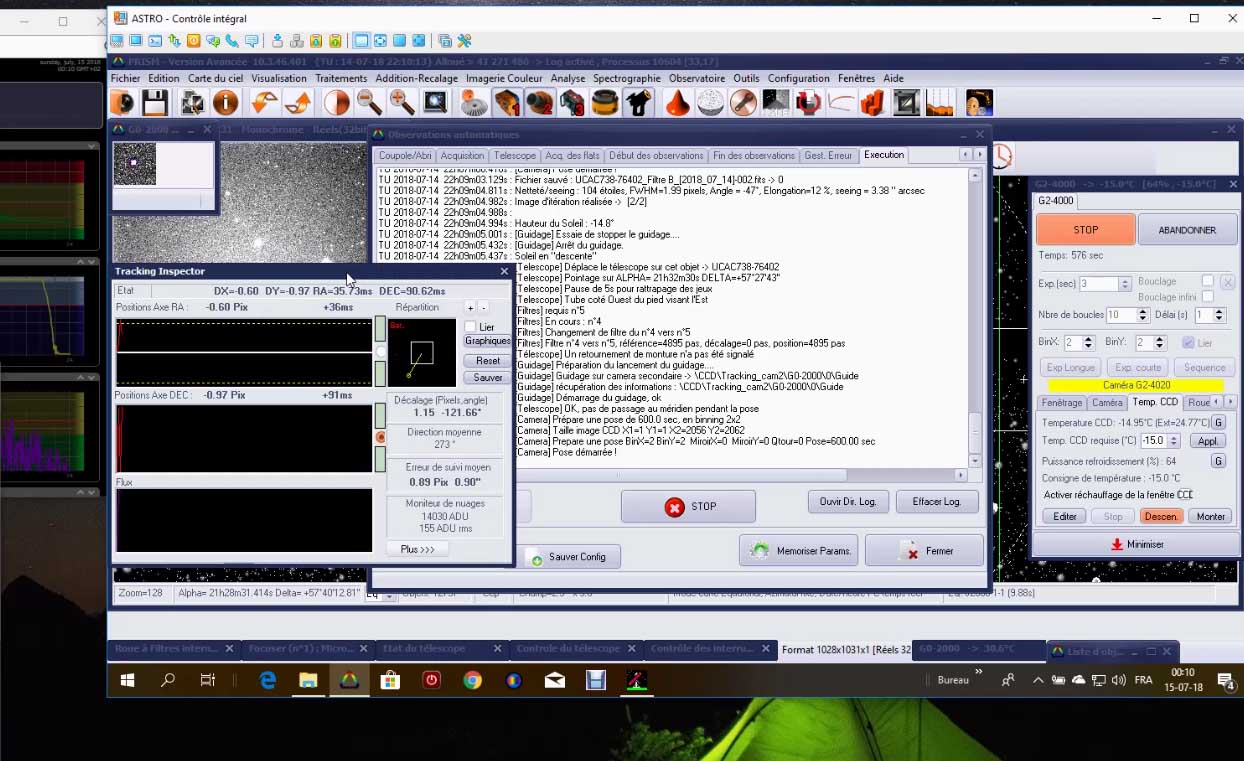Click the zoom-in magnifier toolbar icon
This screenshot has height=761, width=1244.
402,103
